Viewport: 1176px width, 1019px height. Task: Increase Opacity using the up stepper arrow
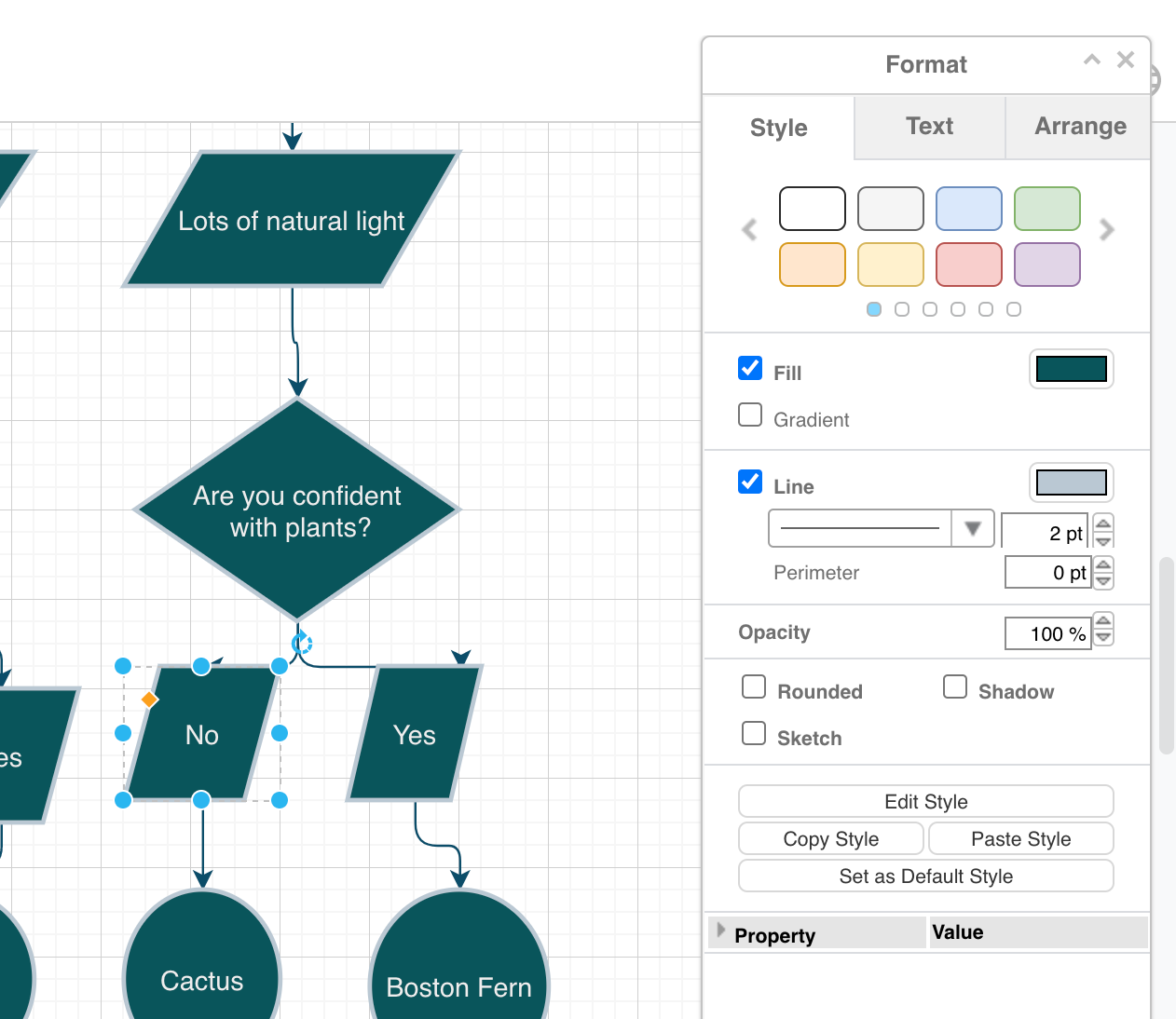(x=1102, y=622)
